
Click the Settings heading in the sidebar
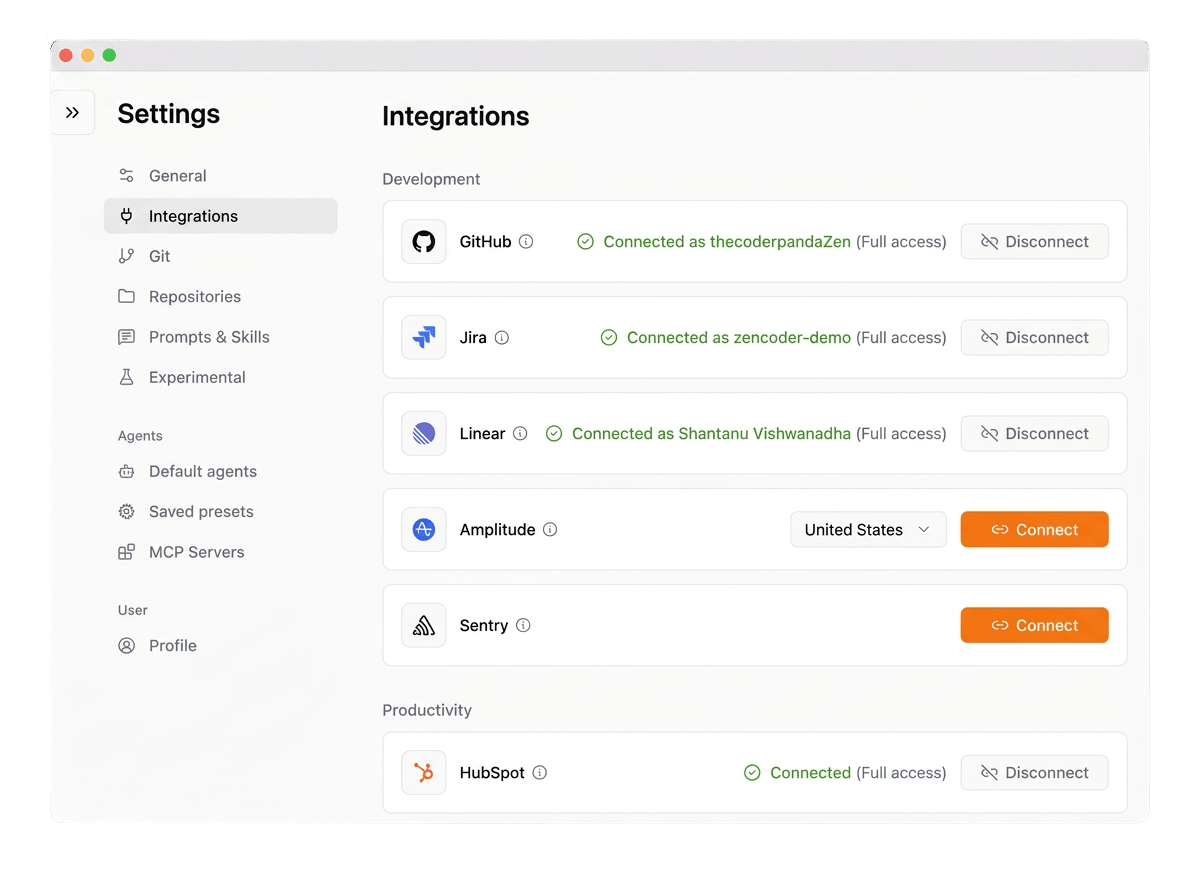click(169, 114)
